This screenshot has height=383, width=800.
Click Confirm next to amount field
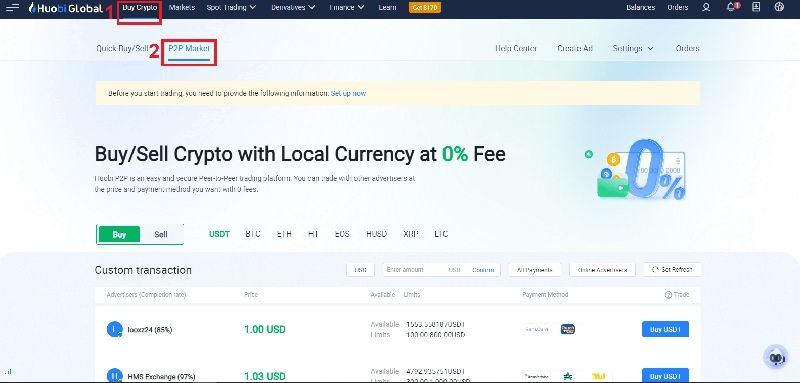pyautogui.click(x=483, y=270)
